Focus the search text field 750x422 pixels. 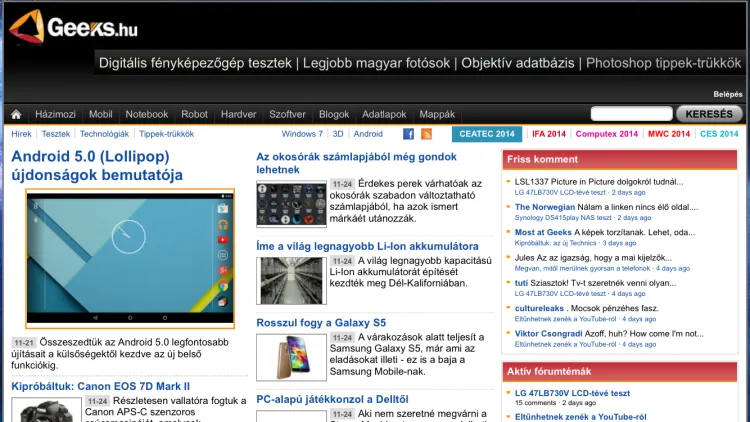click(x=631, y=114)
